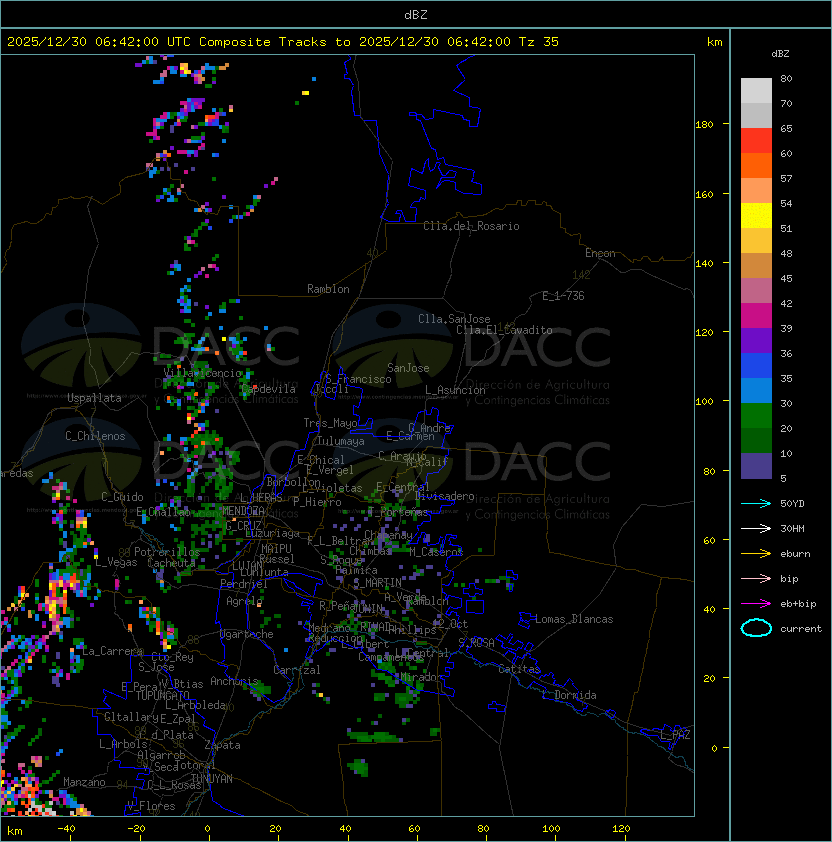Click the 'C_Guido' map label
Viewport: 832px width, 842px height.
point(122,497)
